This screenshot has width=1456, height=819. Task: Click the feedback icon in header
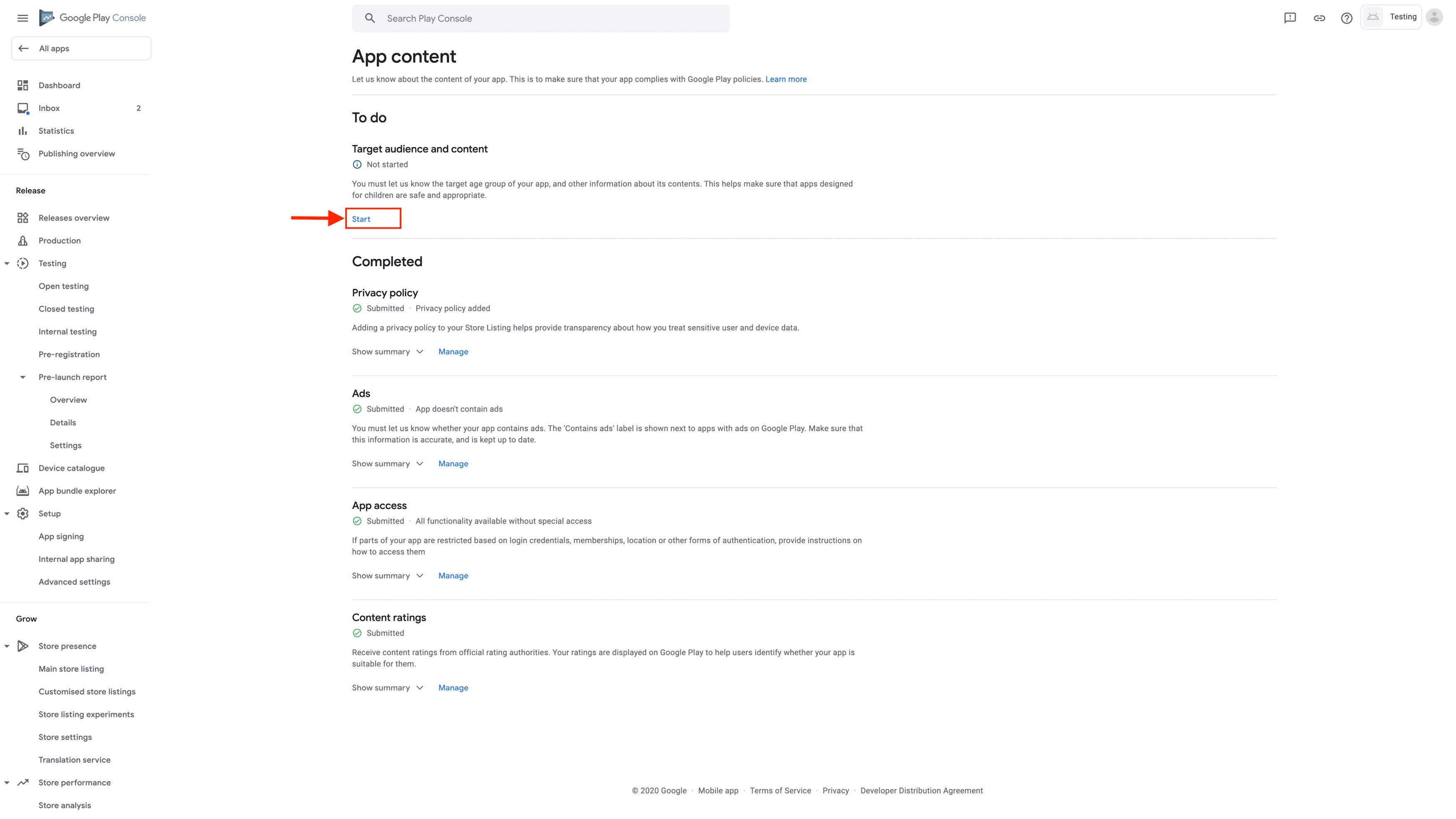(x=1290, y=18)
